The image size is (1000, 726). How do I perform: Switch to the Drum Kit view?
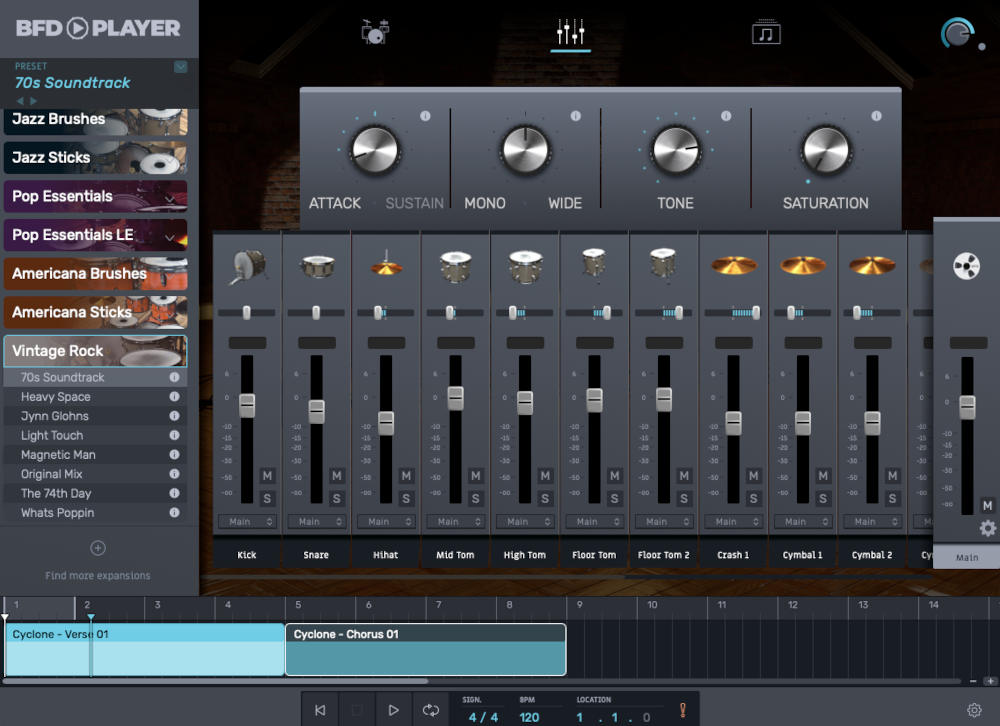(x=374, y=31)
